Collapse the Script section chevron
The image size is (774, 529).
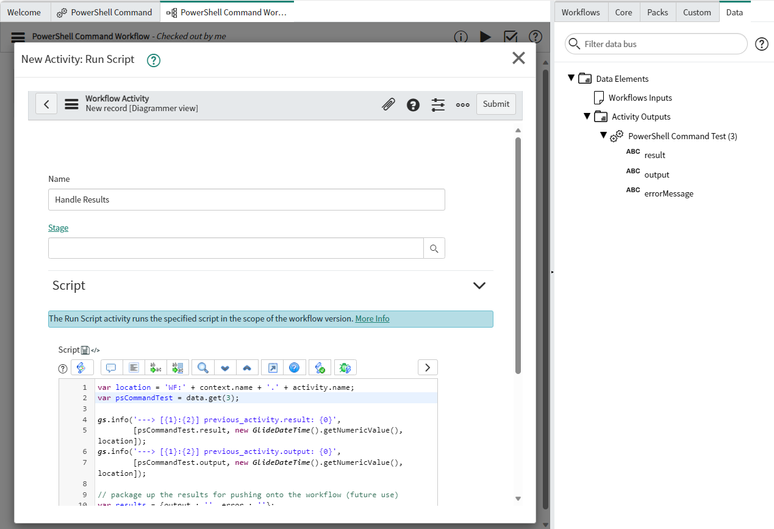[x=479, y=286]
